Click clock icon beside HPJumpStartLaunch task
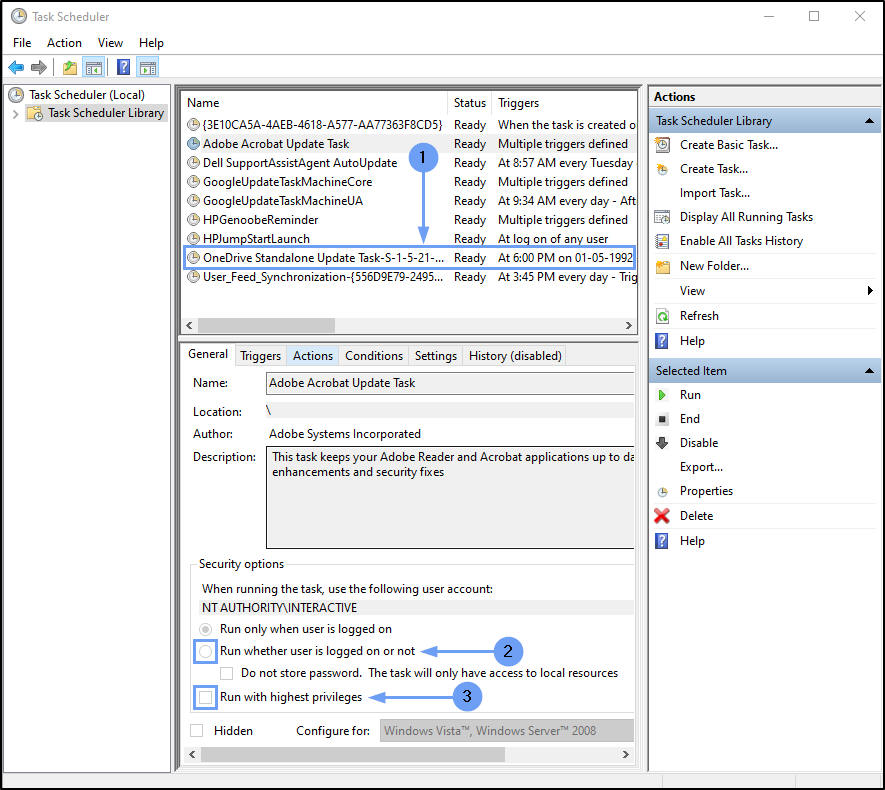Viewport: 885px width, 790px height. pos(194,238)
